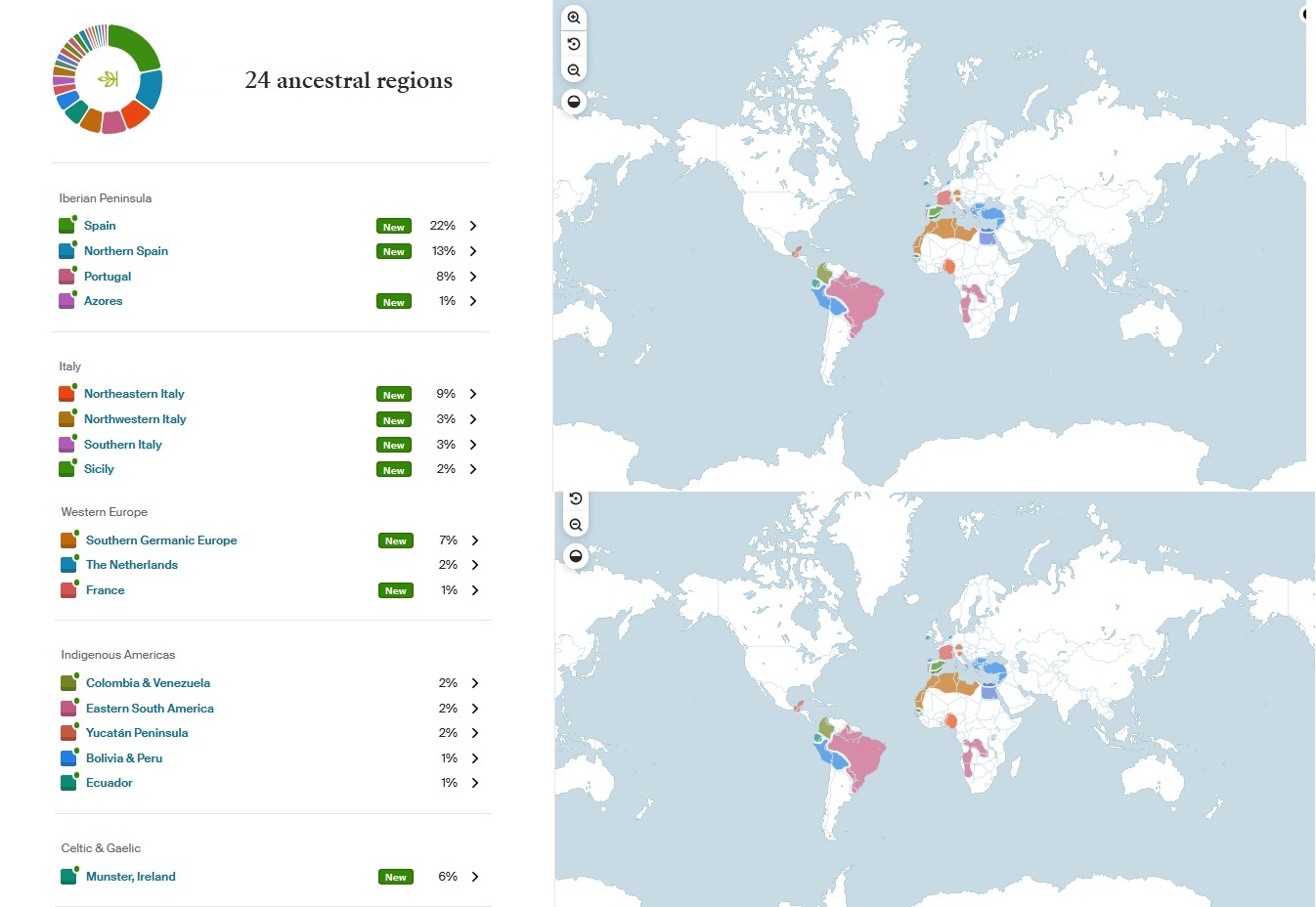
Task: Expand the Munster, Ireland chevron
Action: pos(475,877)
